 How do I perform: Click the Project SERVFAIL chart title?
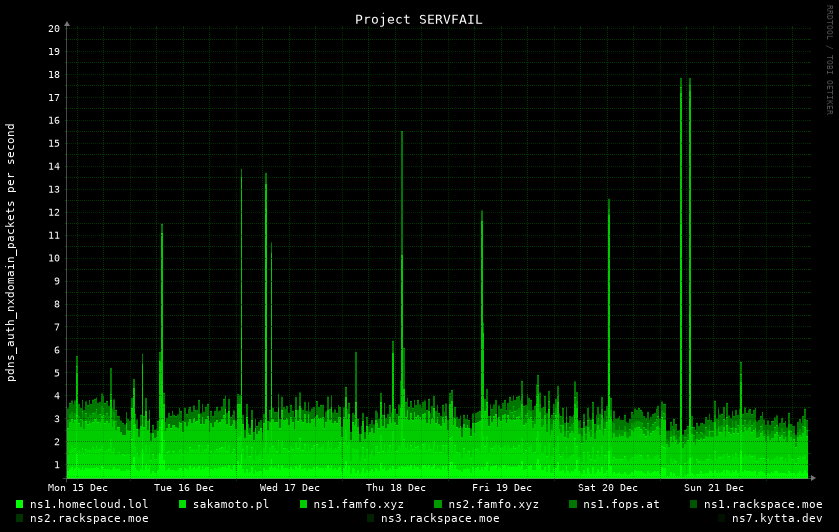418,19
